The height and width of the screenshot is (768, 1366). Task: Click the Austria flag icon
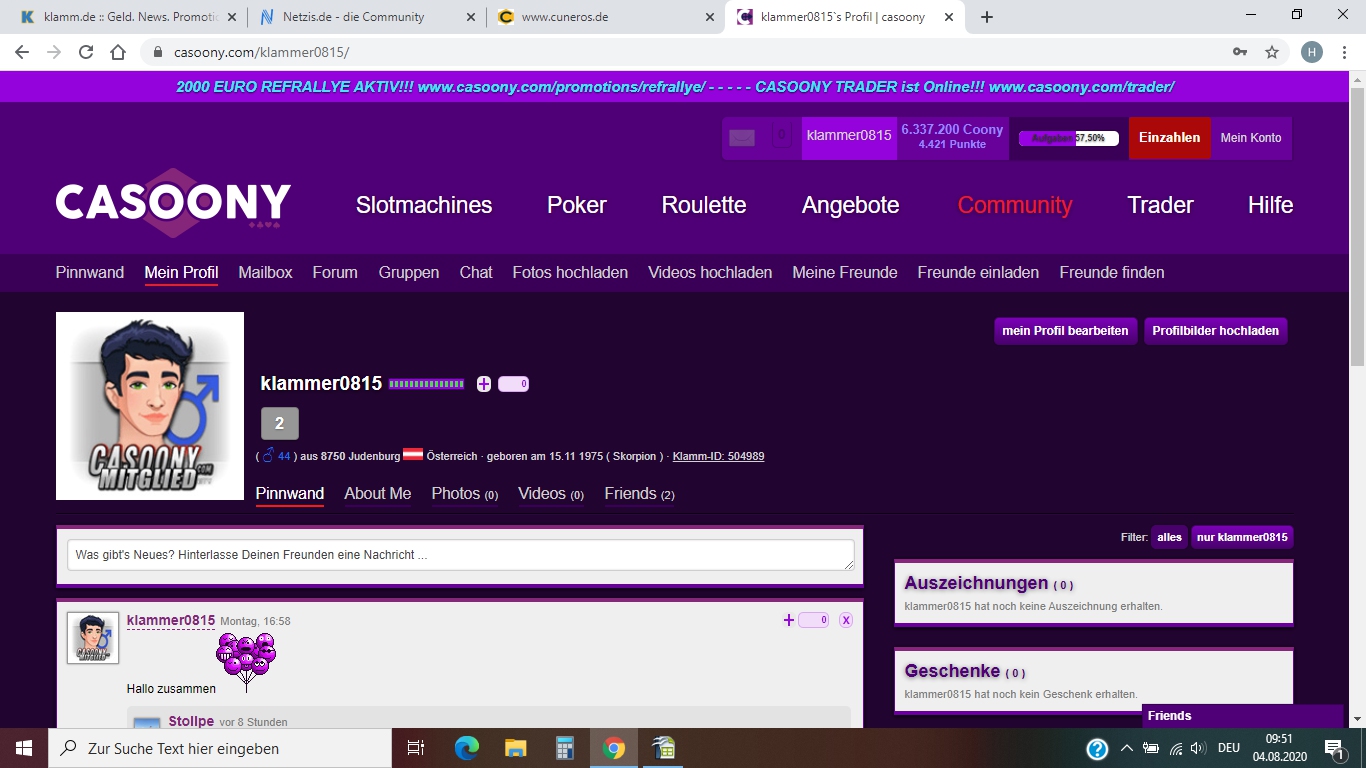pos(413,455)
